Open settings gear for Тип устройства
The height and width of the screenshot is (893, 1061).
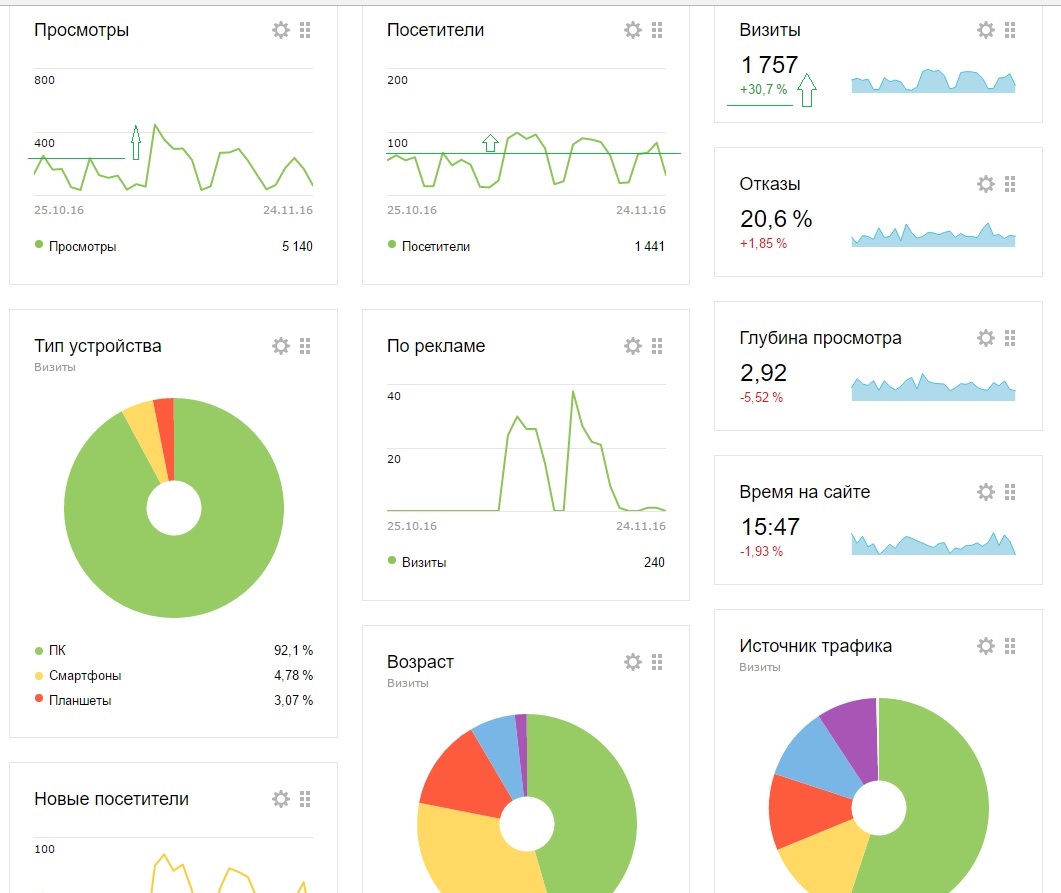click(x=281, y=346)
